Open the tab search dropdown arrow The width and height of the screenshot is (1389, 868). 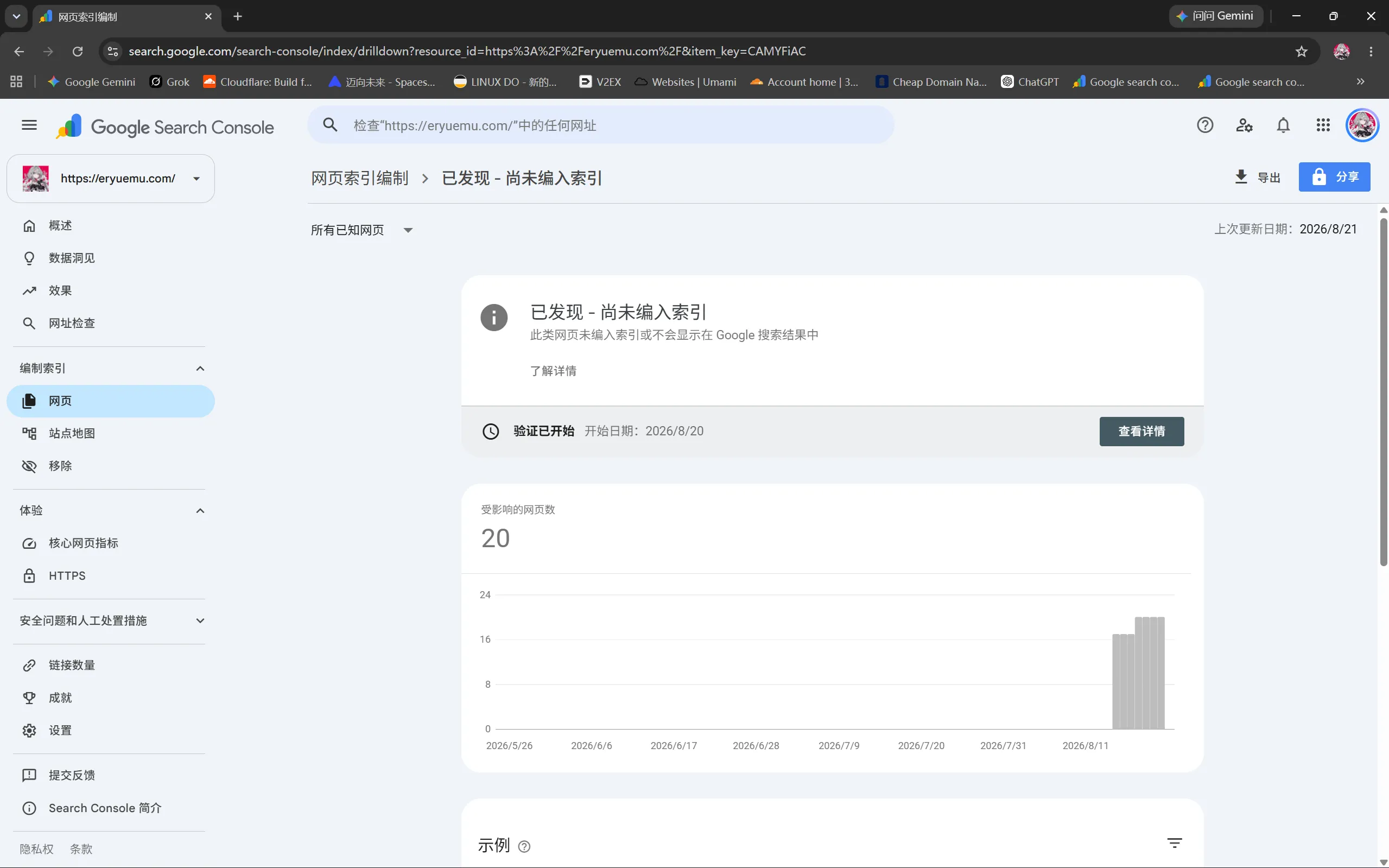pos(16,17)
